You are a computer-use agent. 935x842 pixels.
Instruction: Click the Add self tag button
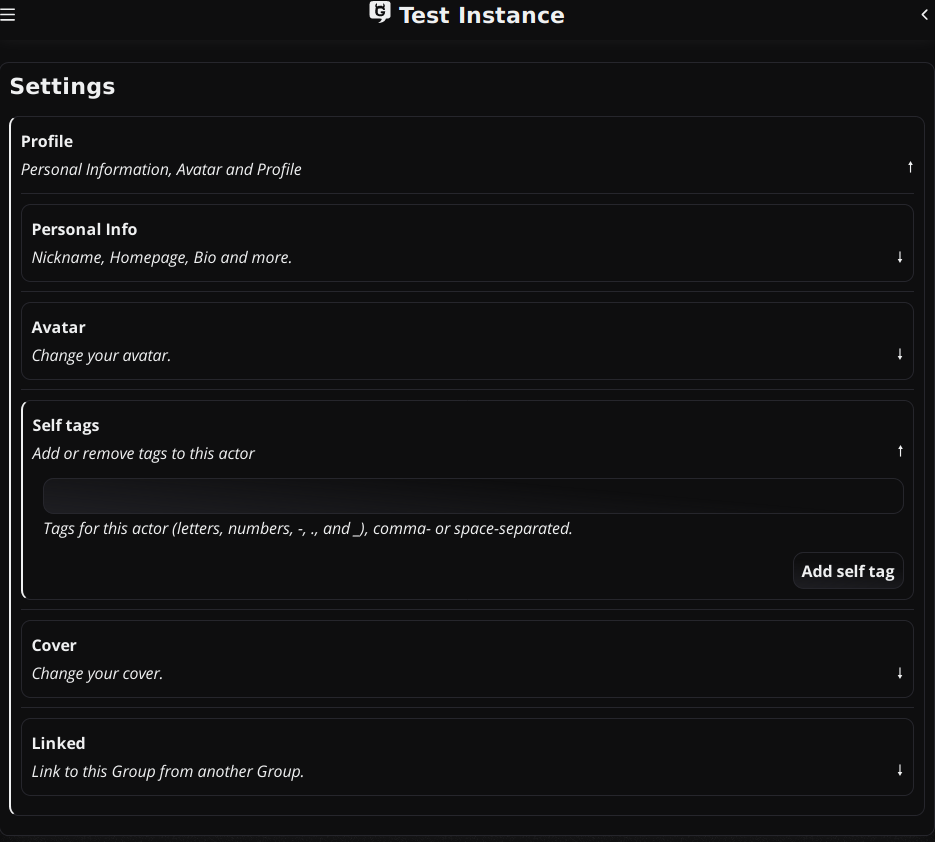tap(848, 571)
